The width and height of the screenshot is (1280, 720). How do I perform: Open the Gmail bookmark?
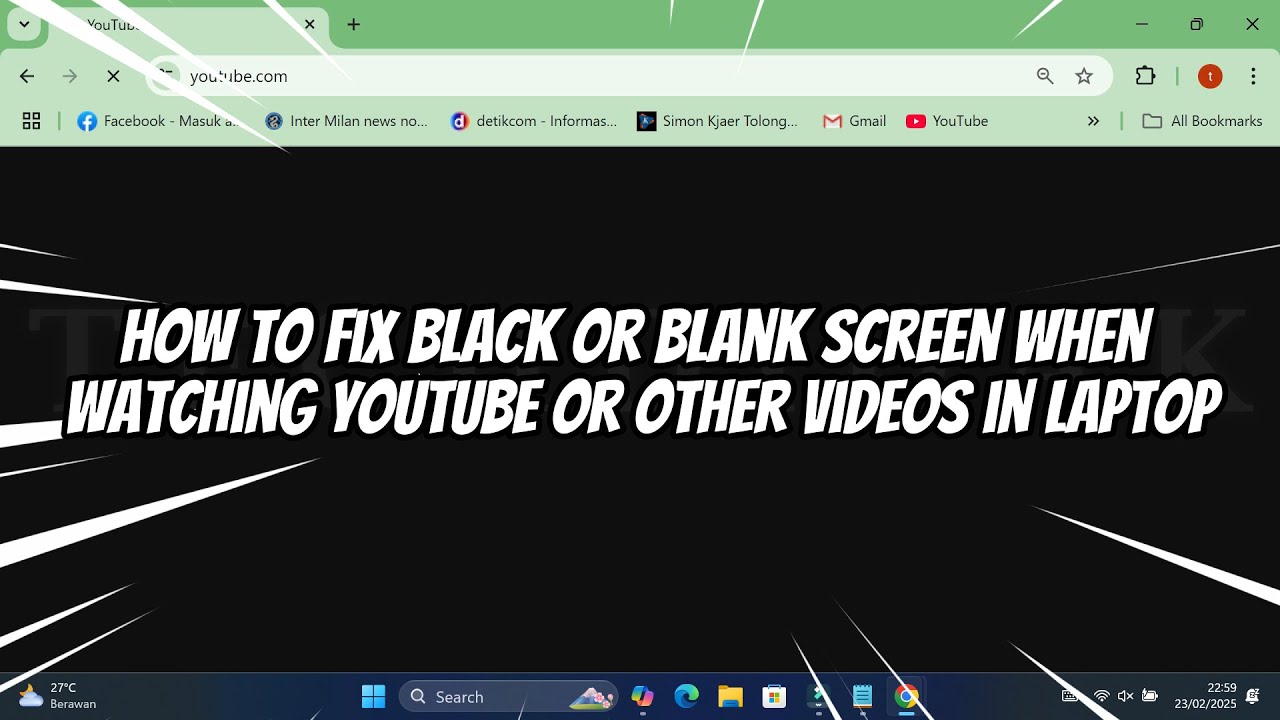(x=855, y=121)
